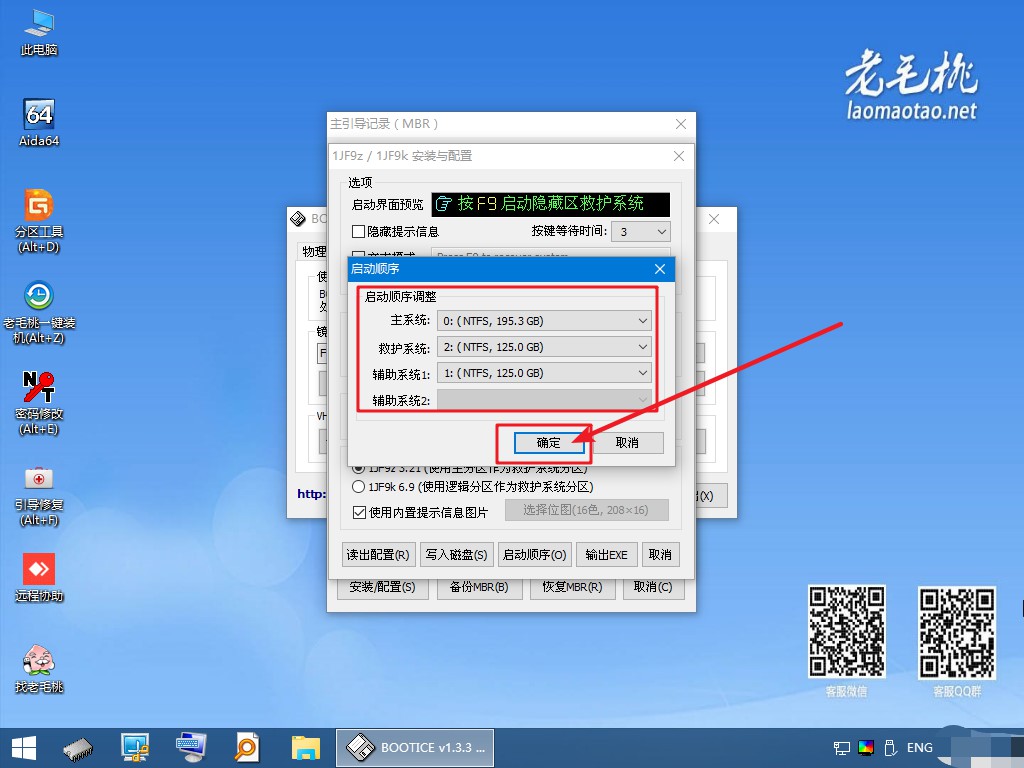Expand the 救护系统 dropdown
The image size is (1024, 768).
pos(544,347)
